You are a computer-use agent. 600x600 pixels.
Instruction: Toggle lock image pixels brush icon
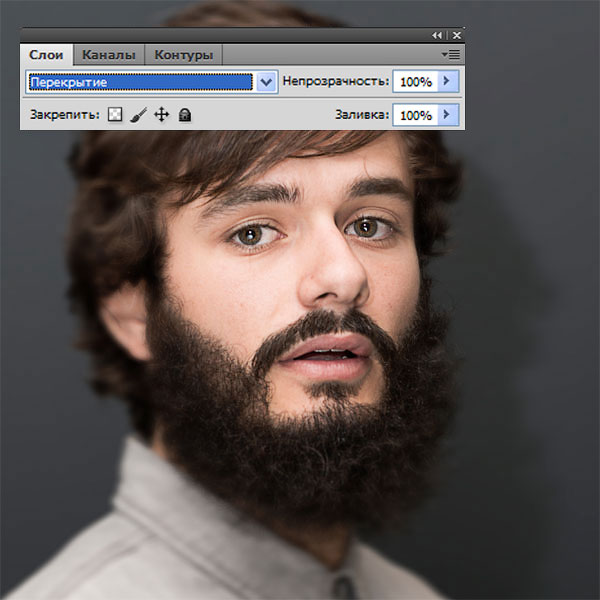tap(138, 115)
